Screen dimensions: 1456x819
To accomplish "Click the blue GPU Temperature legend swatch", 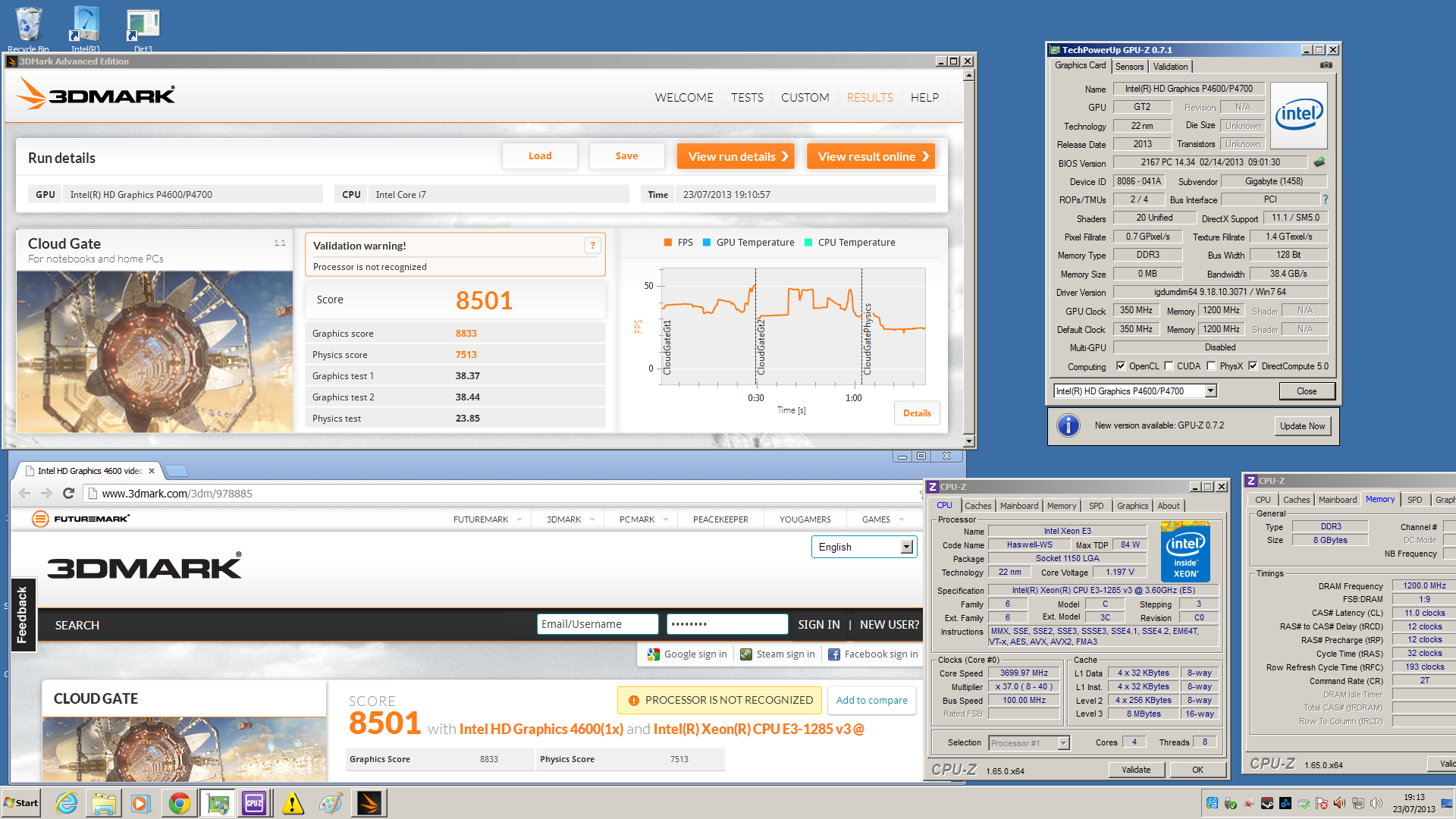I will (707, 243).
